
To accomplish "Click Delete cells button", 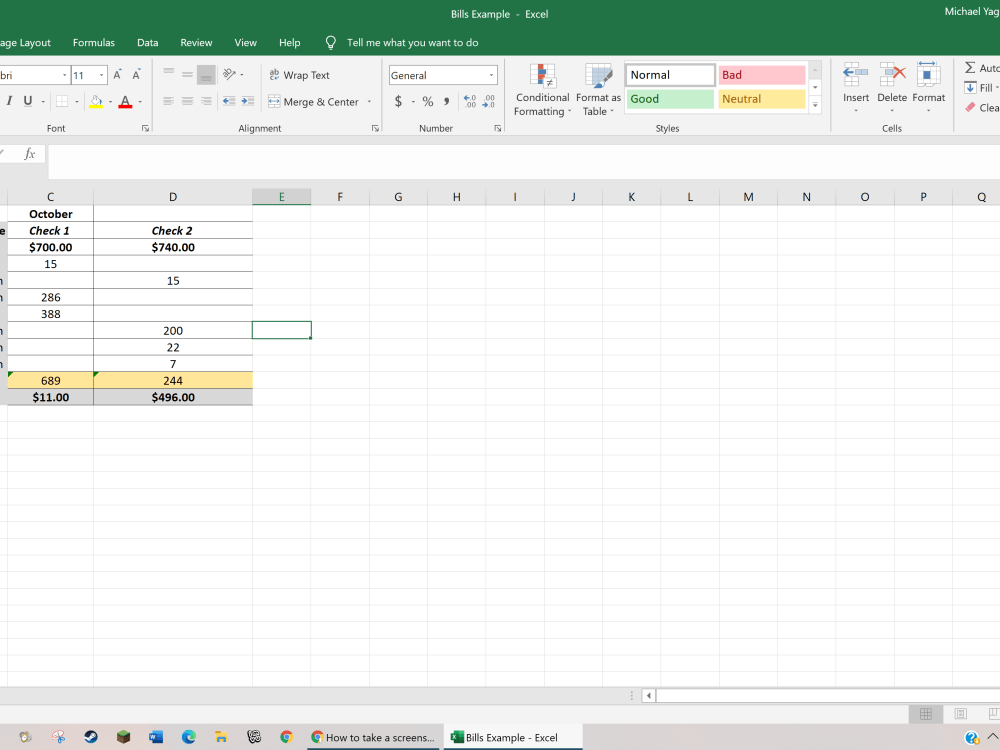I will (892, 88).
